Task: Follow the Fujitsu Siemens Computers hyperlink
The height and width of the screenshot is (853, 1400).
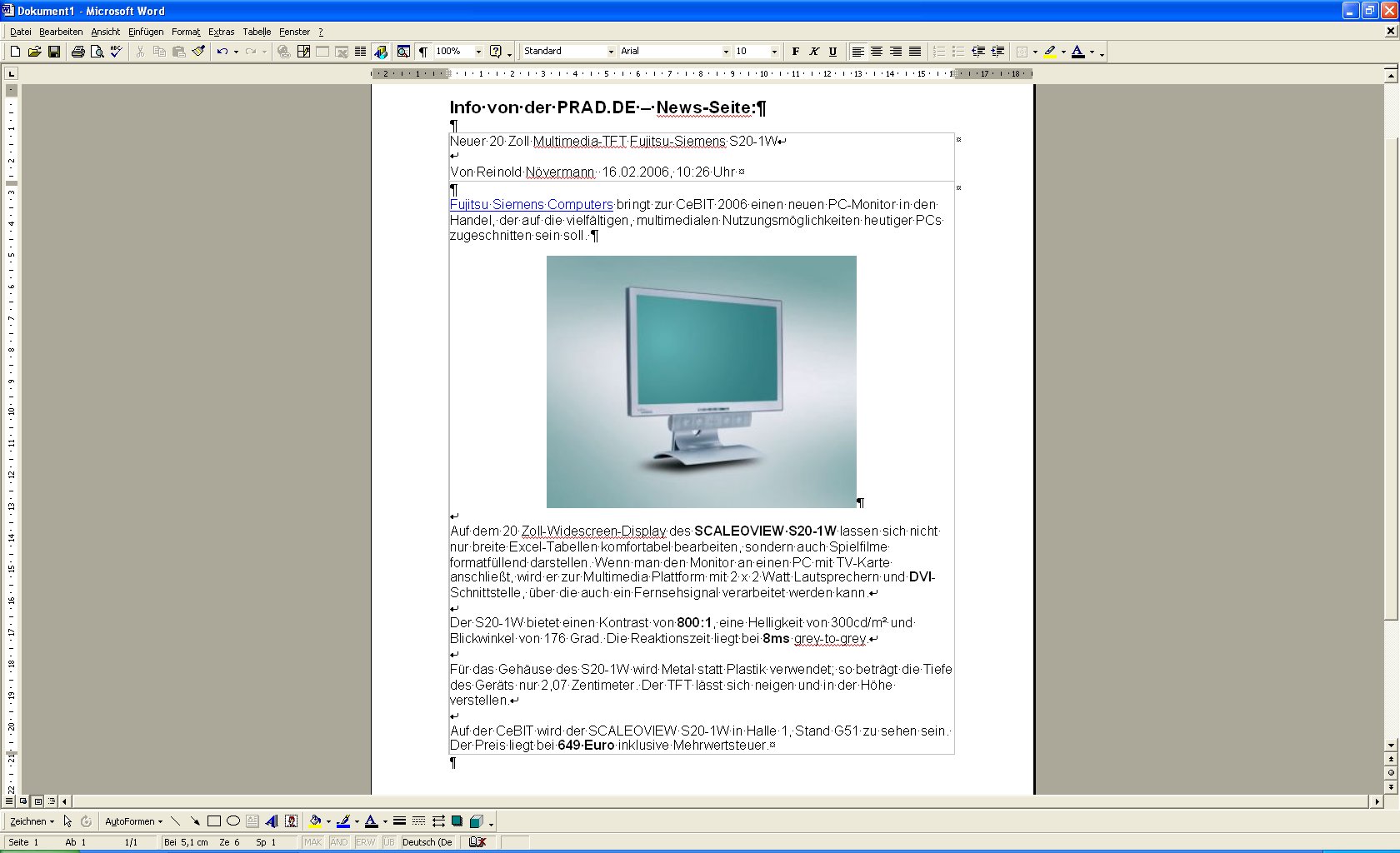Action: 531,205
